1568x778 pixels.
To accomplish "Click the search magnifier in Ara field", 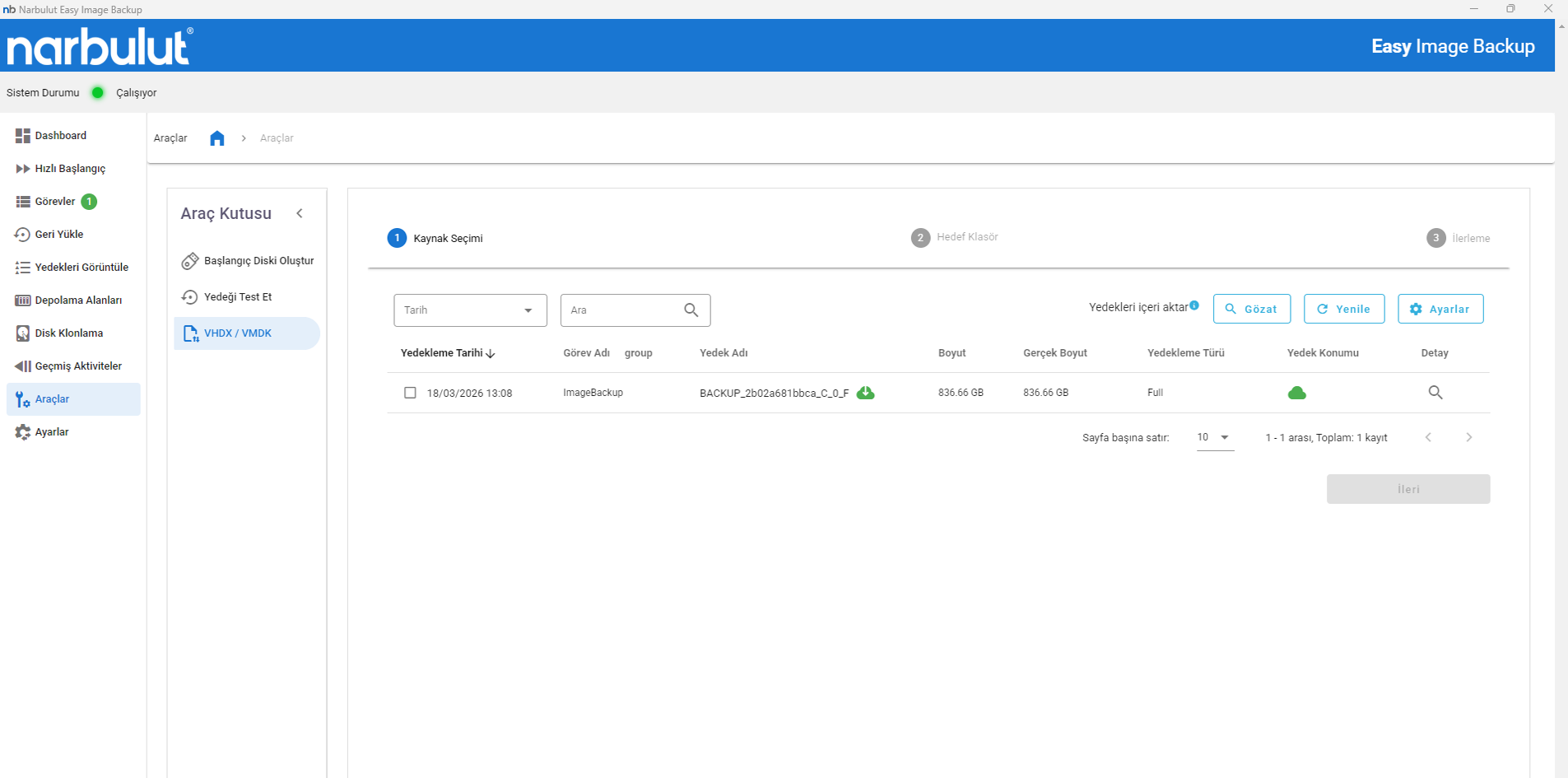I will click(691, 310).
